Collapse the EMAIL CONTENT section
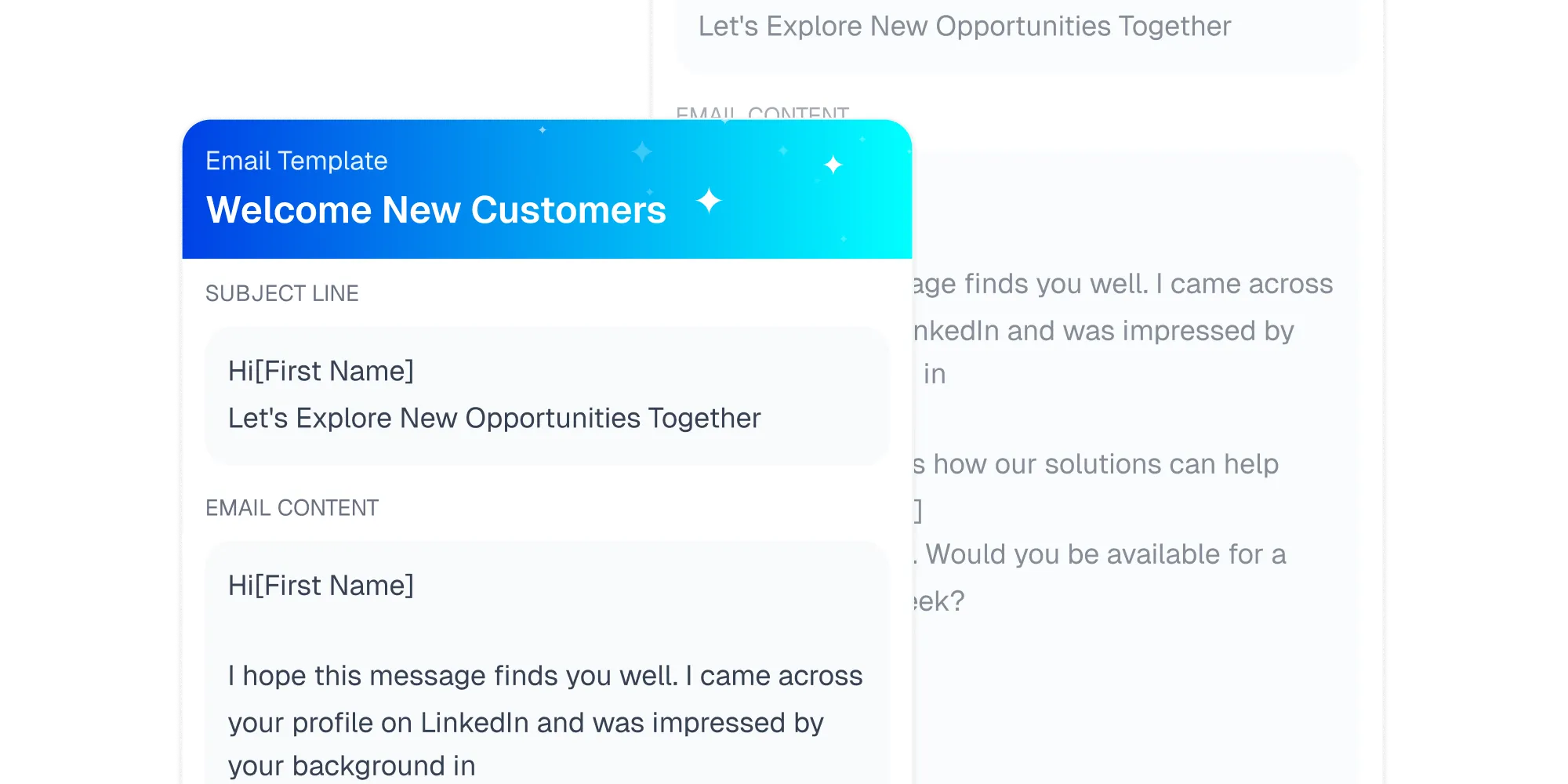The height and width of the screenshot is (784, 1568). click(292, 507)
